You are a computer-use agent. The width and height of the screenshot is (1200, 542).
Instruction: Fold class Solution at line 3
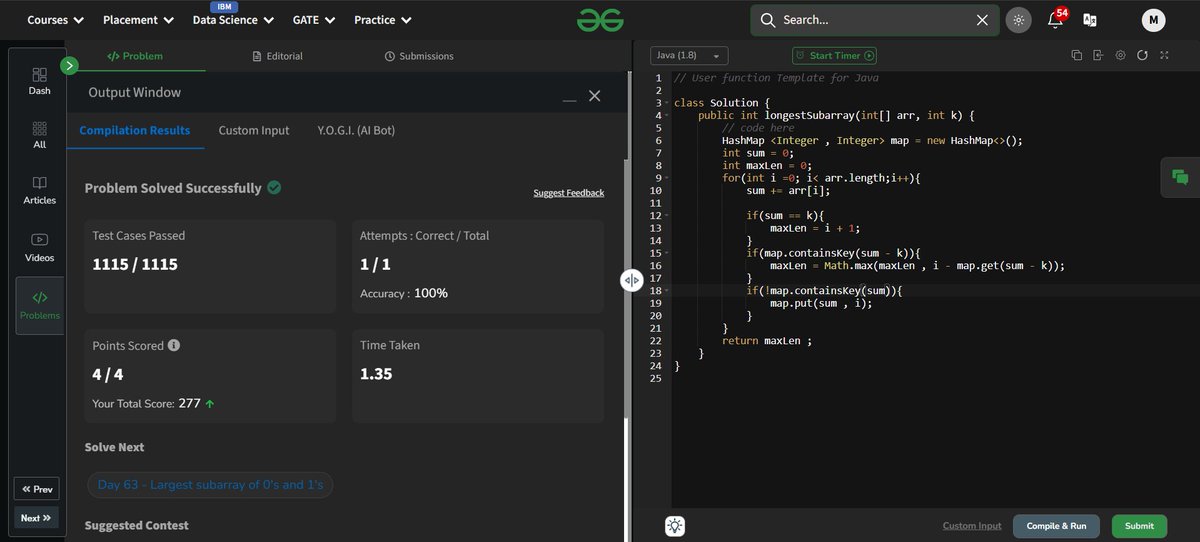pyautogui.click(x=666, y=103)
